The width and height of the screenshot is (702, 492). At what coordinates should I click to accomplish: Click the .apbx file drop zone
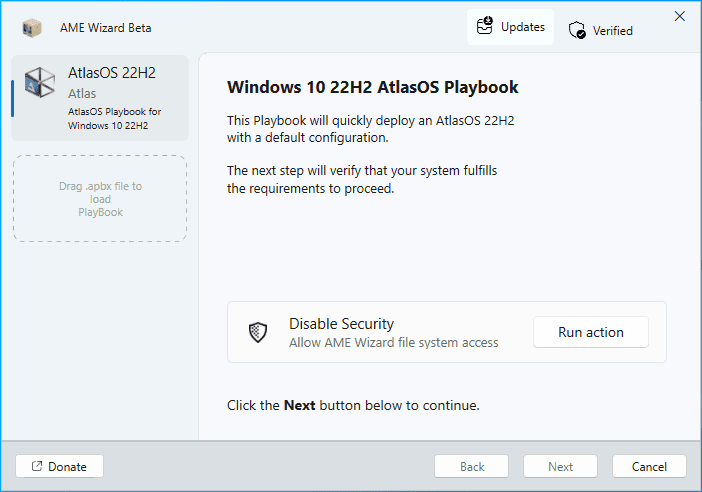point(100,198)
